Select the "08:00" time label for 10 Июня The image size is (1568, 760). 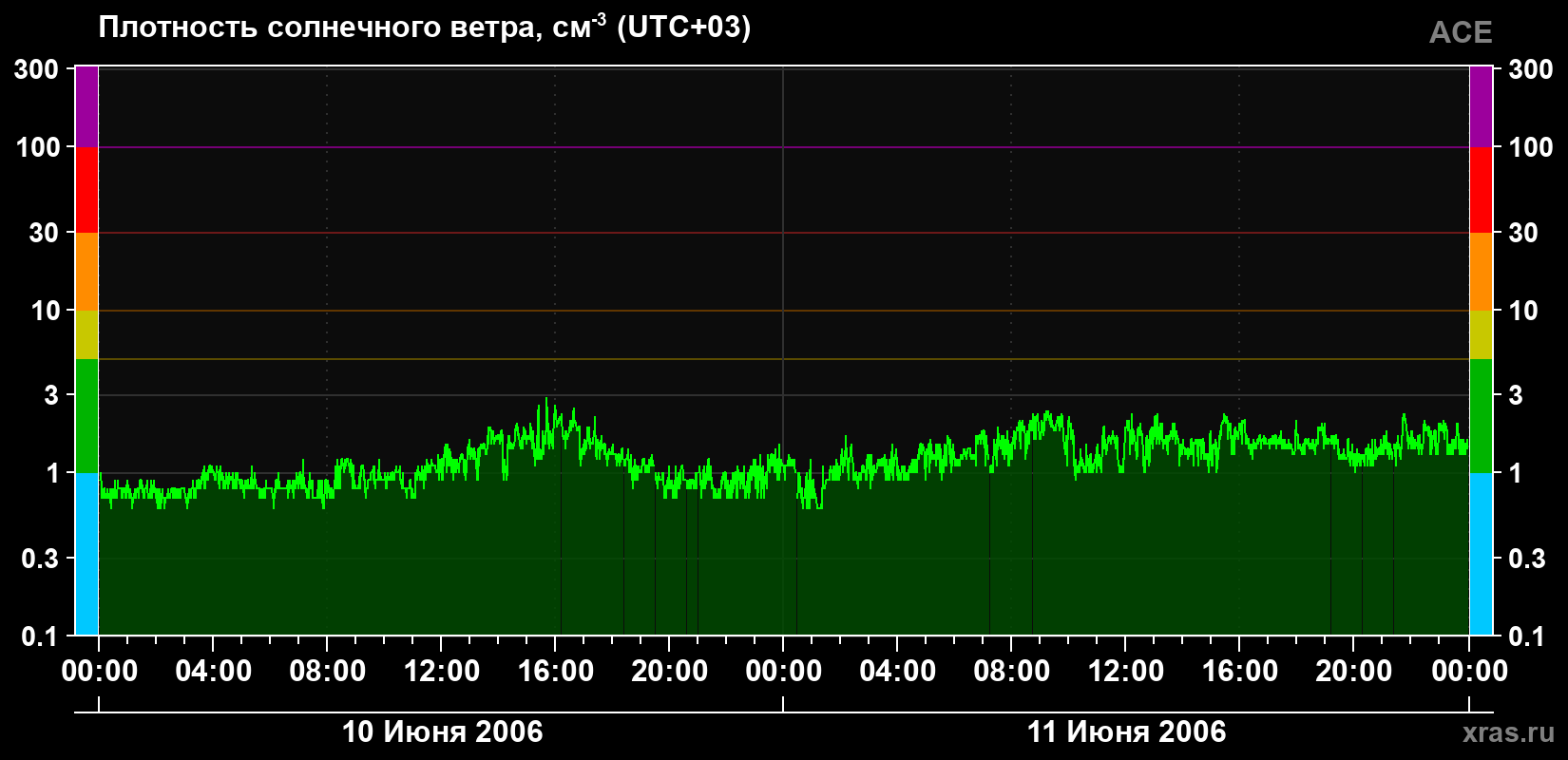[x=327, y=672]
